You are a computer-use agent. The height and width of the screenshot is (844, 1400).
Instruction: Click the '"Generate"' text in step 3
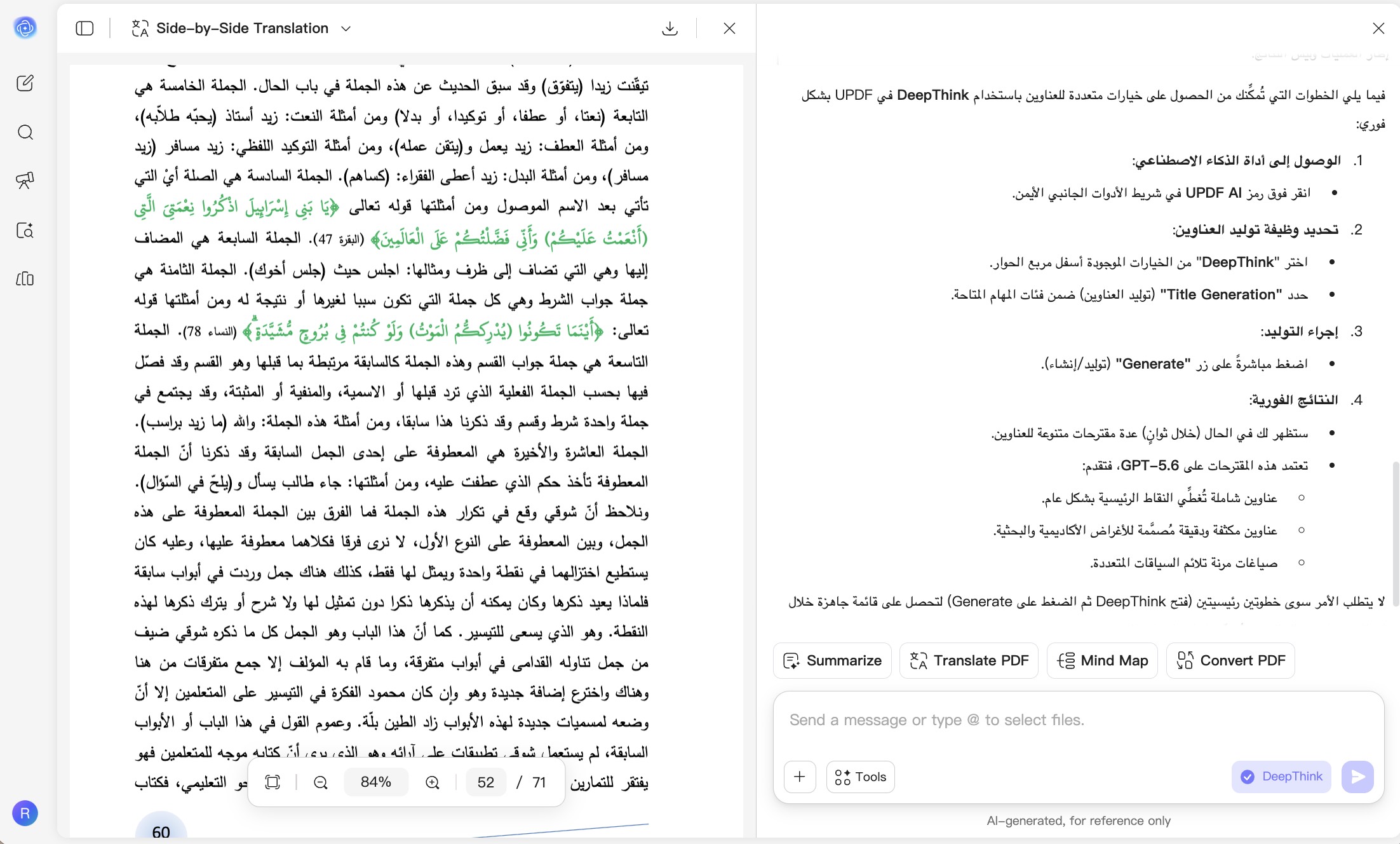point(1154,364)
